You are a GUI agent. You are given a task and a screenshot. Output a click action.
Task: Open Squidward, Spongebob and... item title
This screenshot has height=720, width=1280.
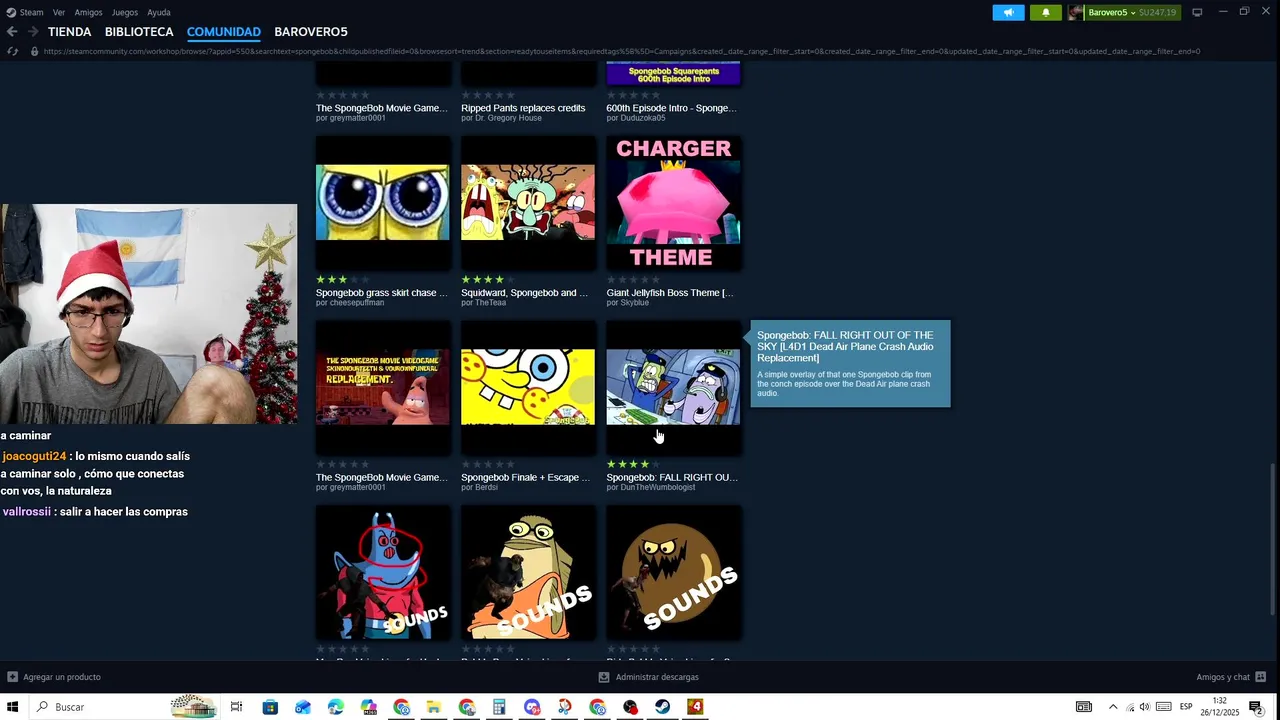pyautogui.click(x=525, y=293)
